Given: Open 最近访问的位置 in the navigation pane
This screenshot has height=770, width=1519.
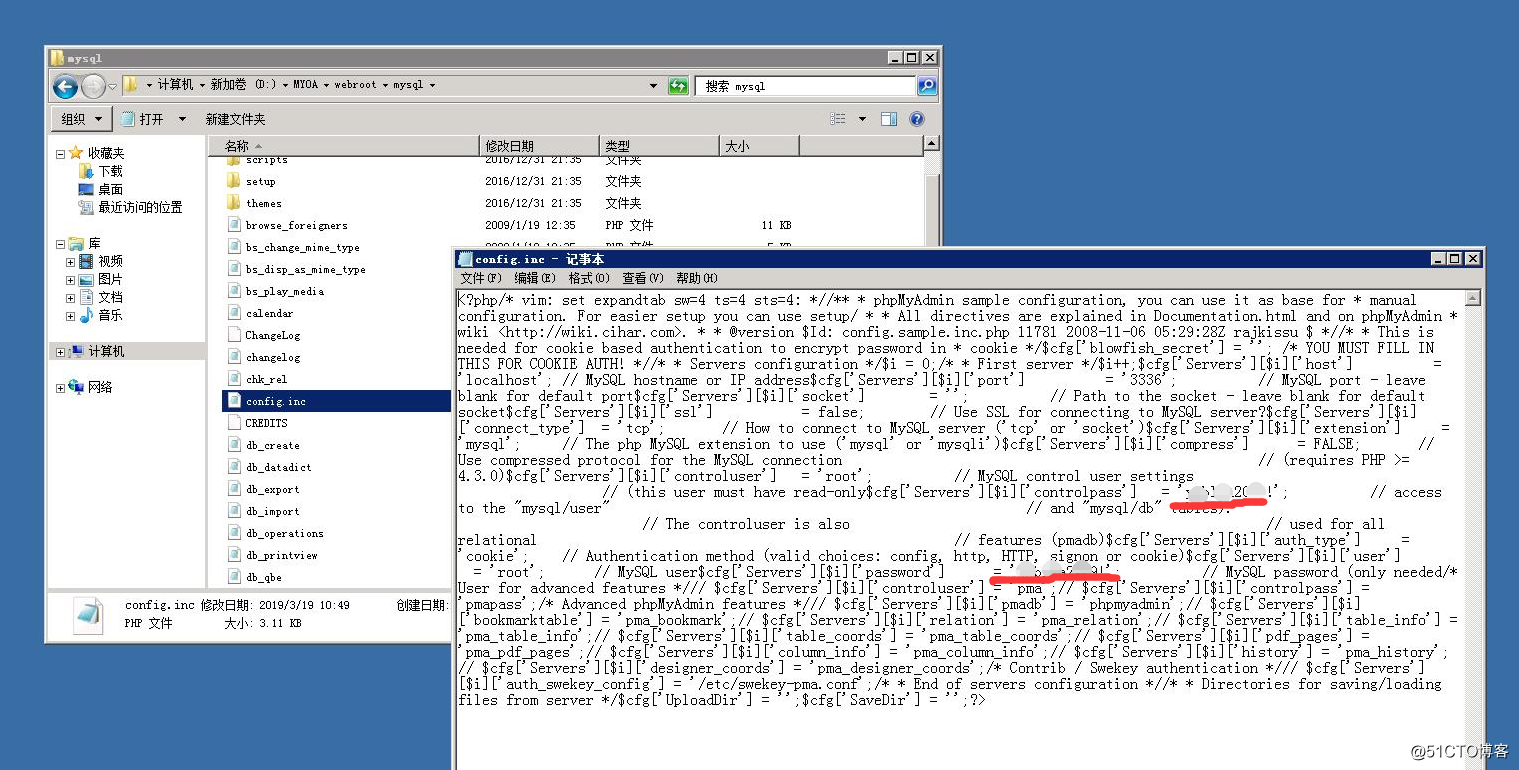Looking at the screenshot, I should tap(131, 207).
